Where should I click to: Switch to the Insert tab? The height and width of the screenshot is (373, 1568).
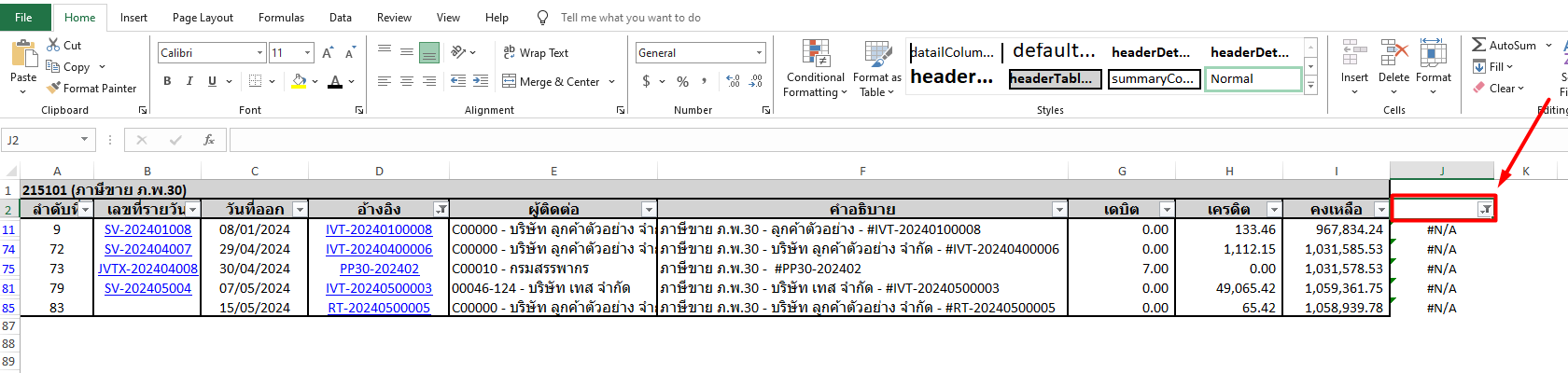coord(133,17)
